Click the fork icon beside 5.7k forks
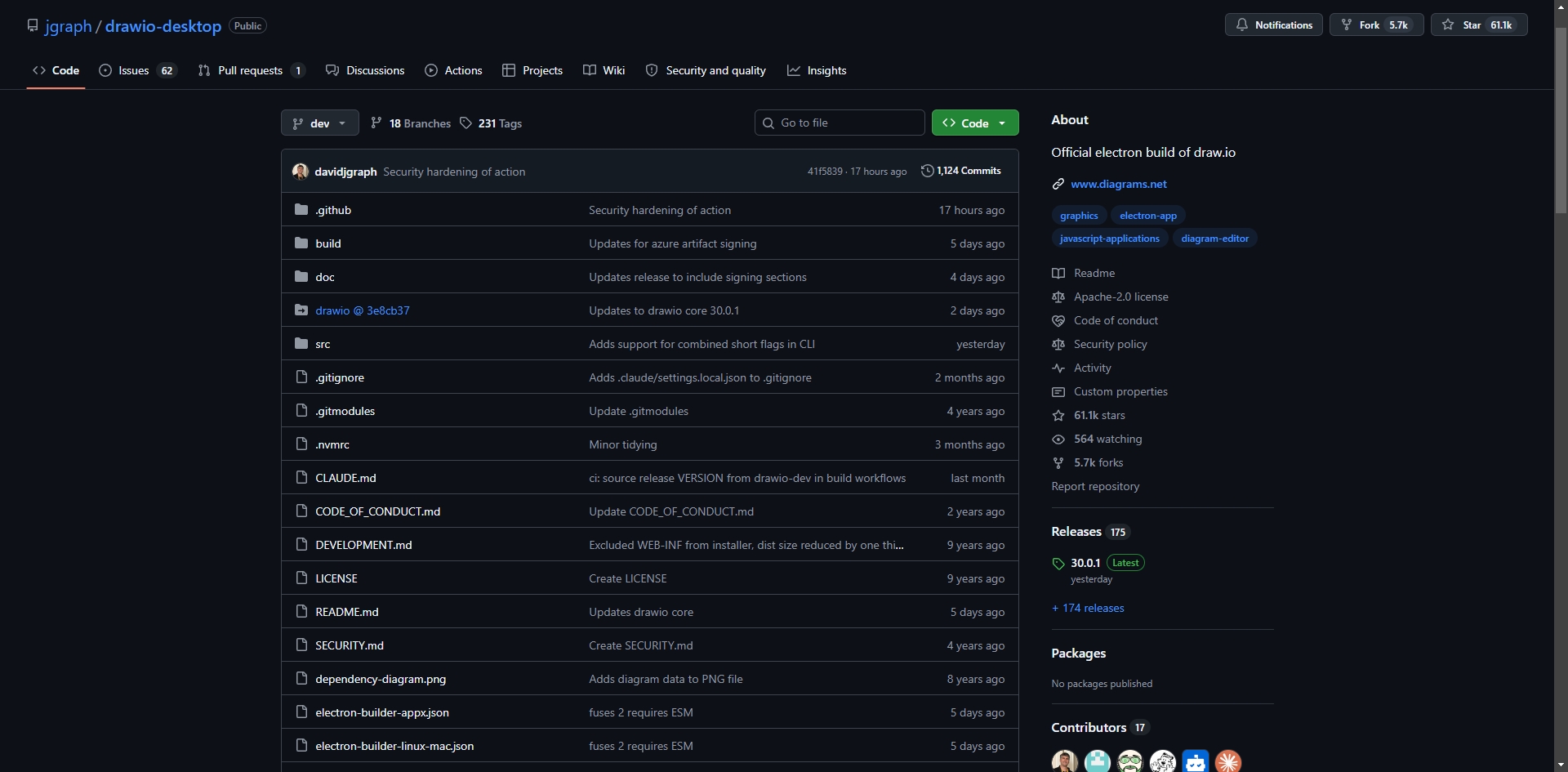This screenshot has width=1568, height=772. click(x=1058, y=462)
